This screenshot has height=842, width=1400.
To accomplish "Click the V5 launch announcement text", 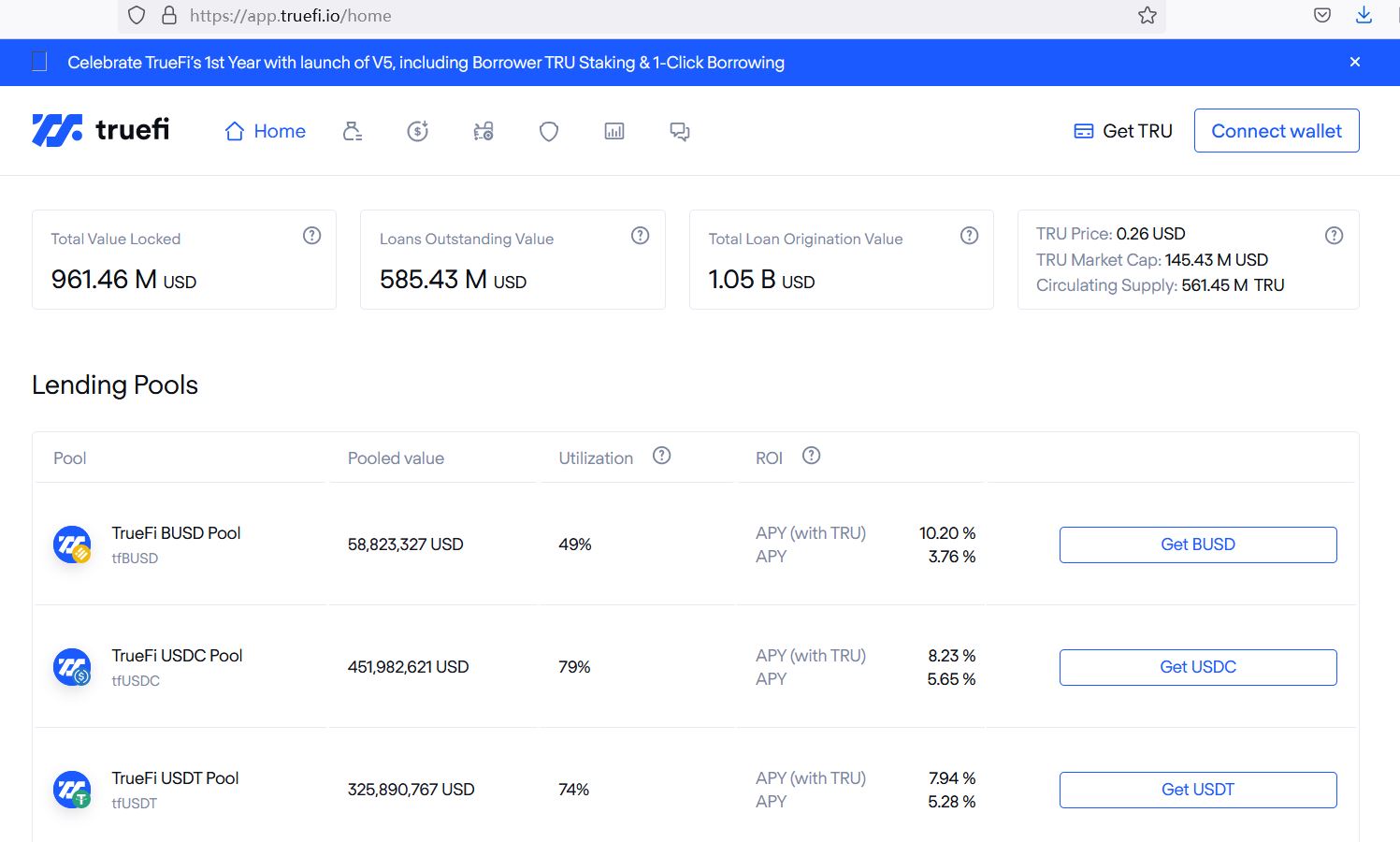I will [x=426, y=63].
